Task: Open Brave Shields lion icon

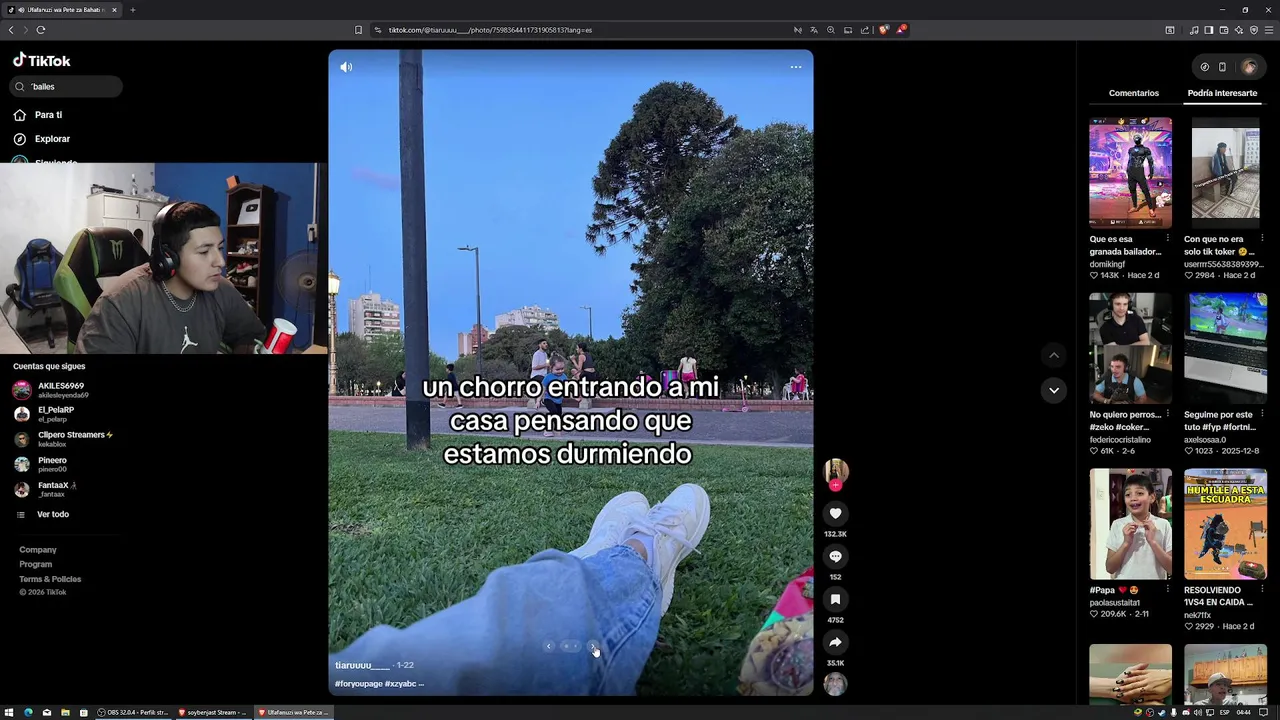Action: 883,30
